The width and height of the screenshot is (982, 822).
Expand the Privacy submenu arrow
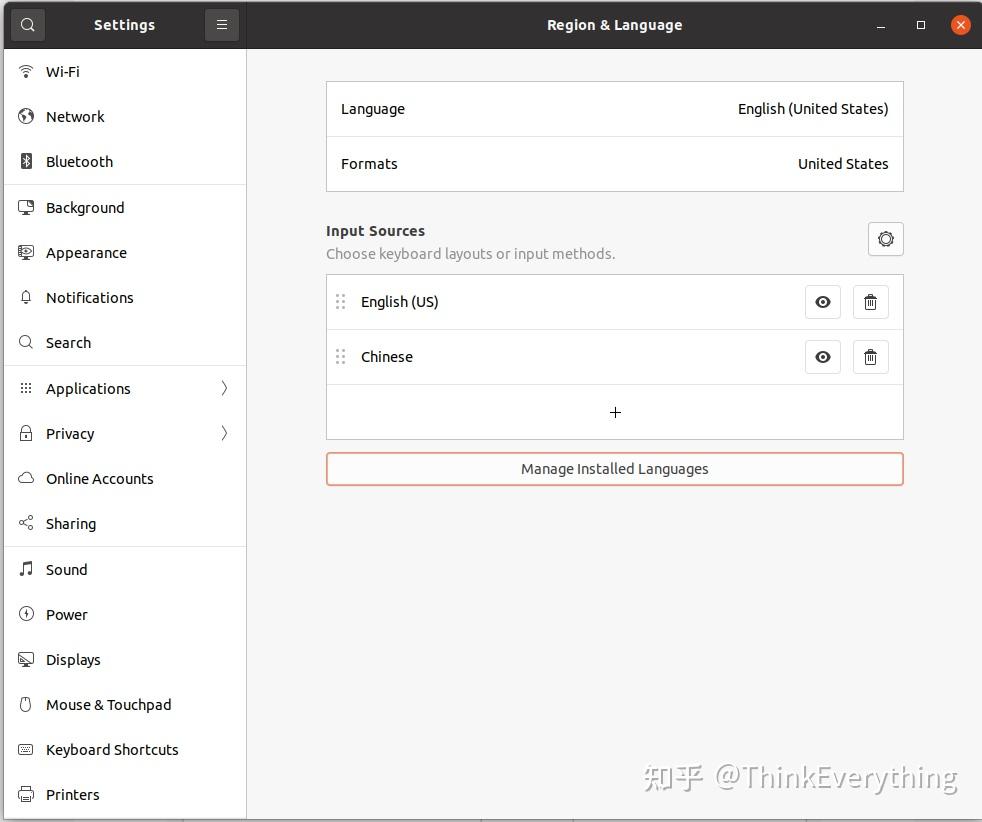pos(224,434)
